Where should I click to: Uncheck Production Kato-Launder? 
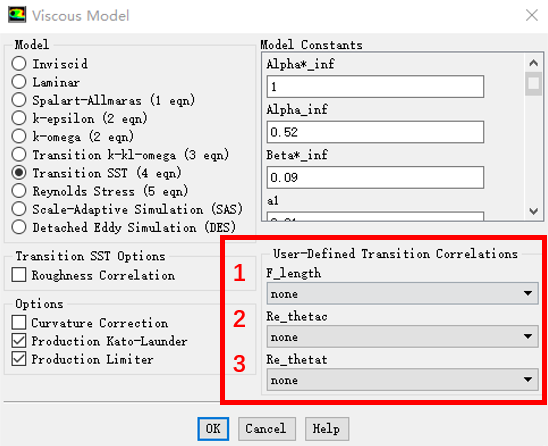(19, 340)
